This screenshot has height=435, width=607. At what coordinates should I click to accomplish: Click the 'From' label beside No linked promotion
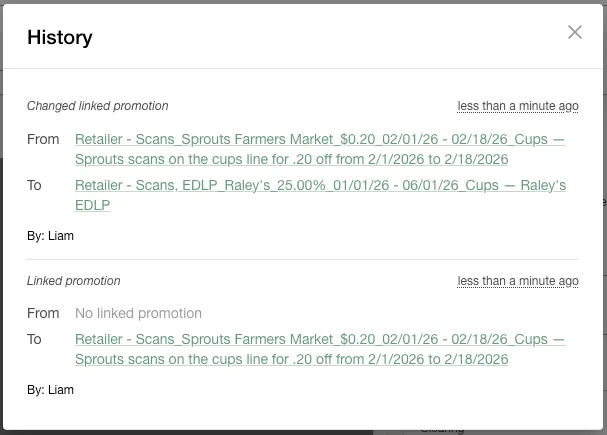pyautogui.click(x=43, y=313)
